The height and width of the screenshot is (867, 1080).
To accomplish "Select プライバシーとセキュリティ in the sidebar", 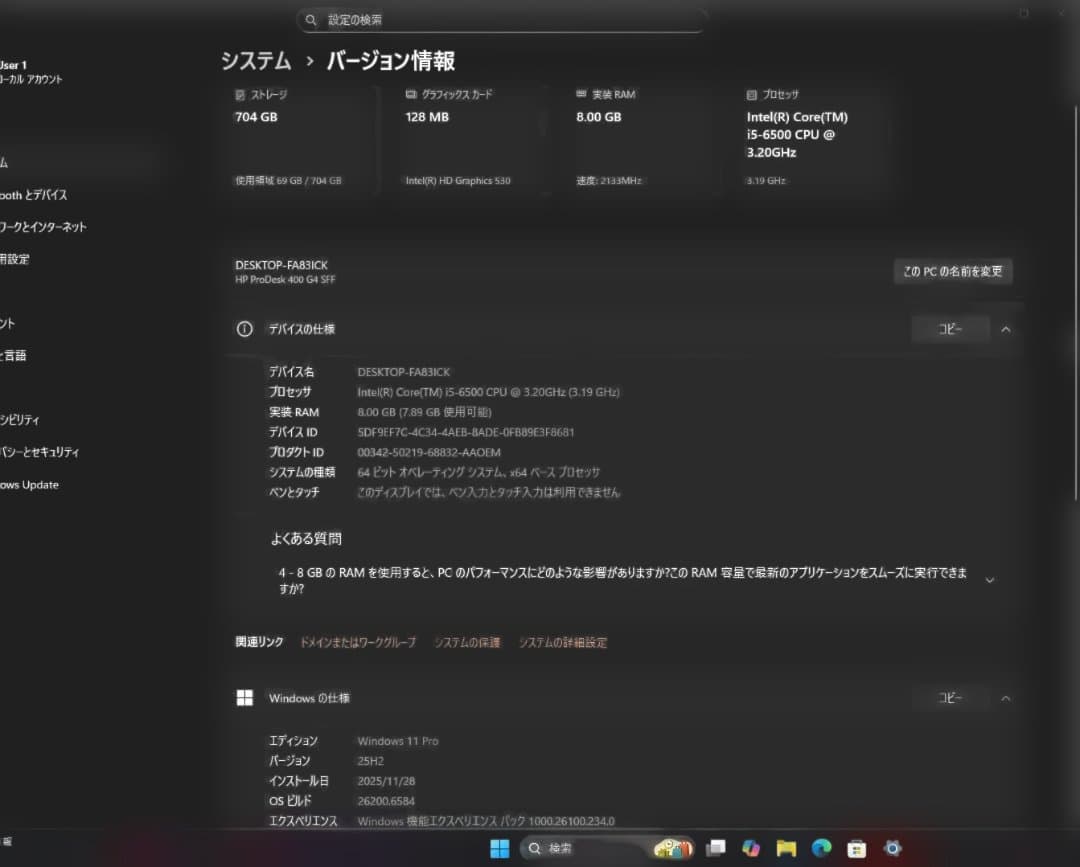I will 40,452.
